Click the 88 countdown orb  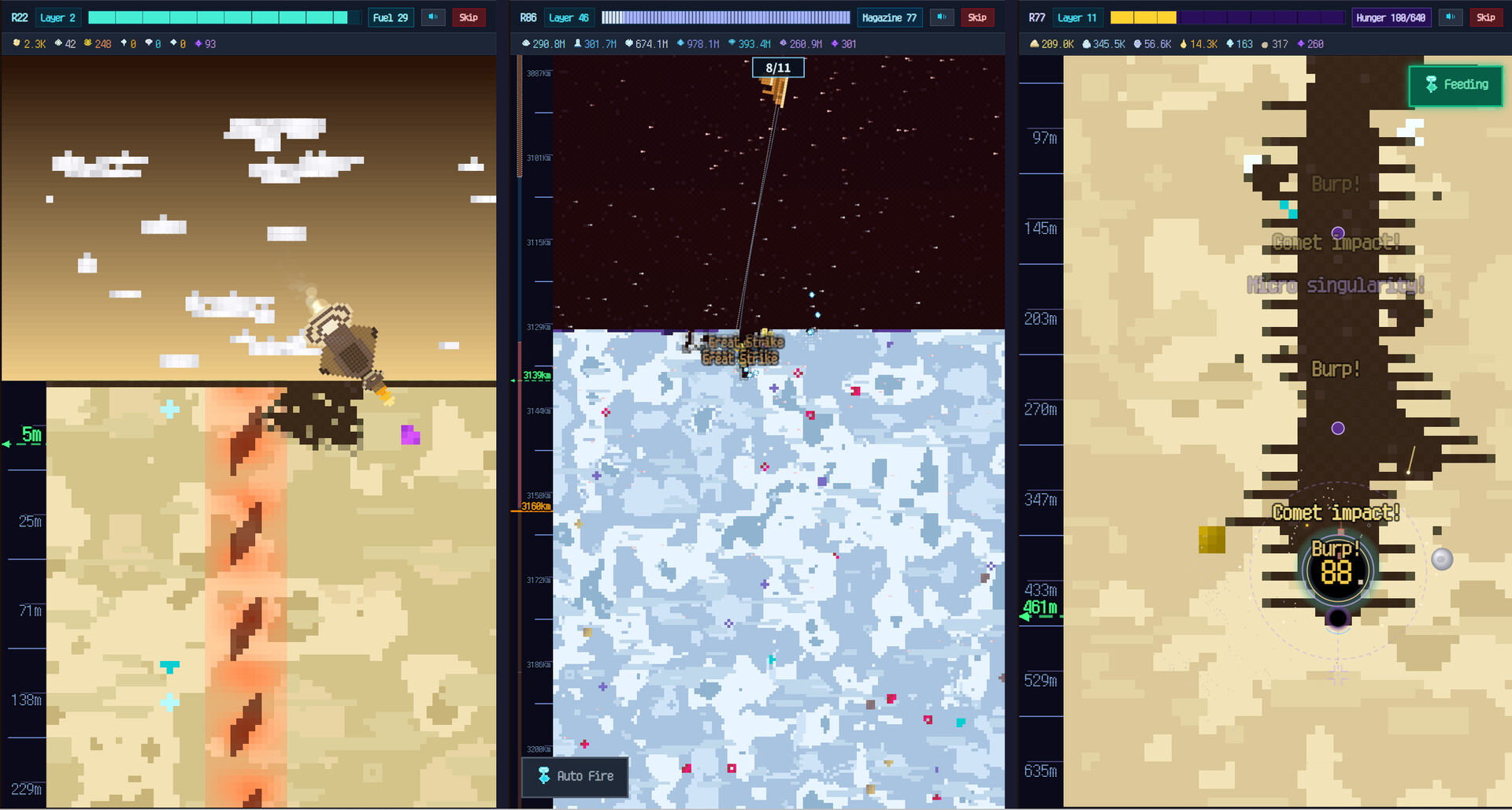(x=1336, y=571)
